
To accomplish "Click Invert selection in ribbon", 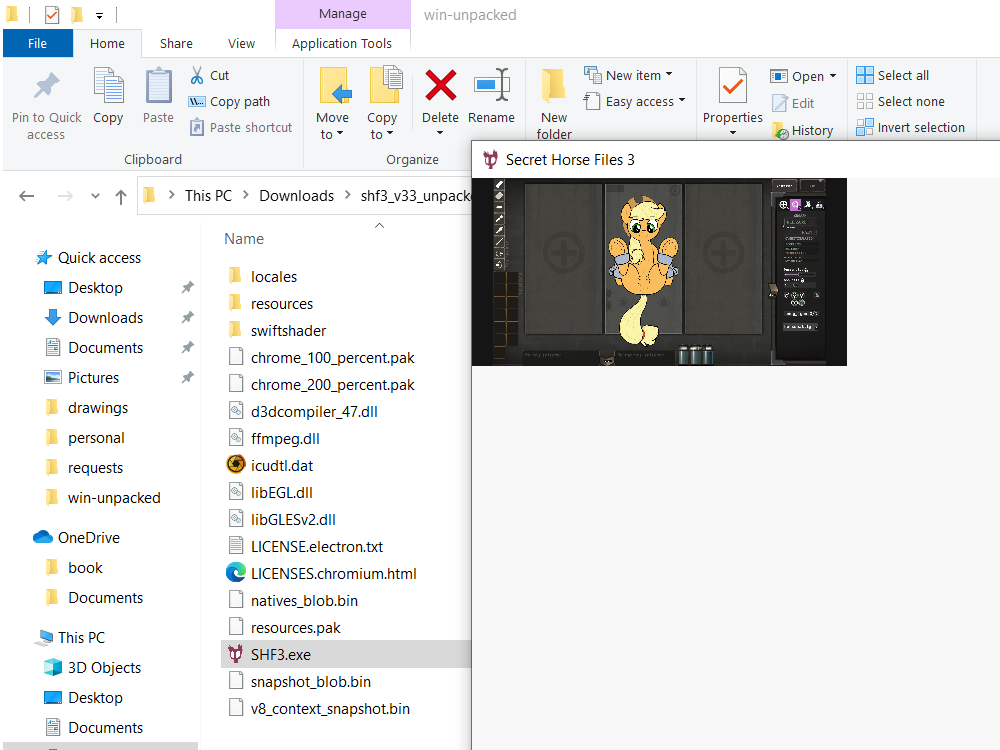I will (911, 128).
